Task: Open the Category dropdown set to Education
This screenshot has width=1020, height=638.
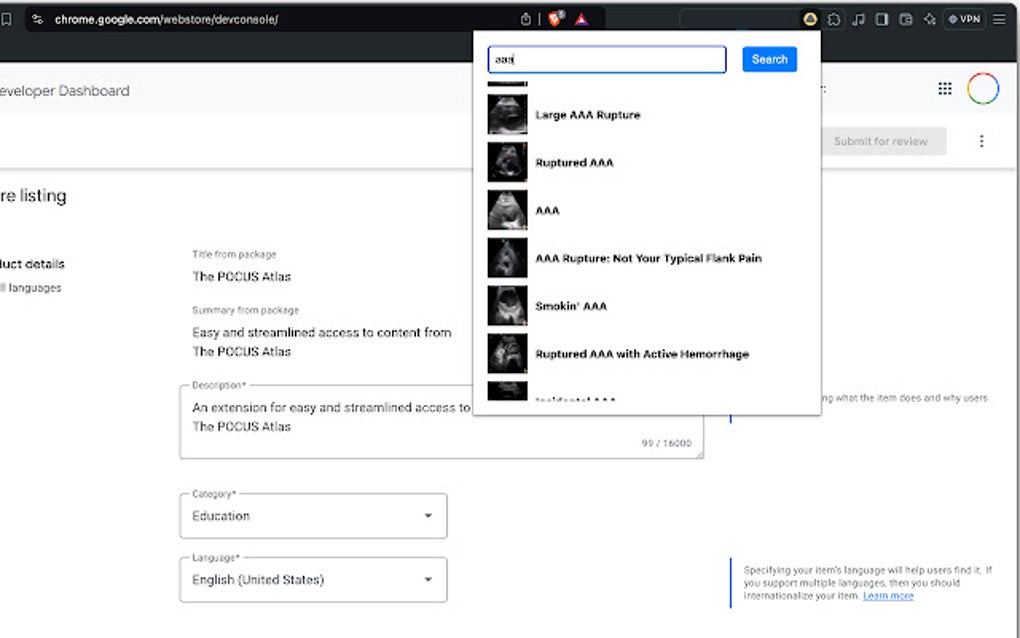Action: pos(312,516)
